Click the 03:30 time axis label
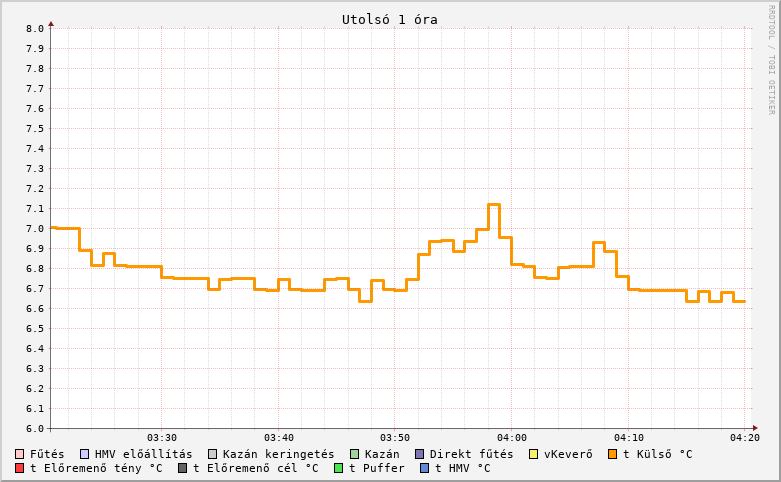 (162, 438)
